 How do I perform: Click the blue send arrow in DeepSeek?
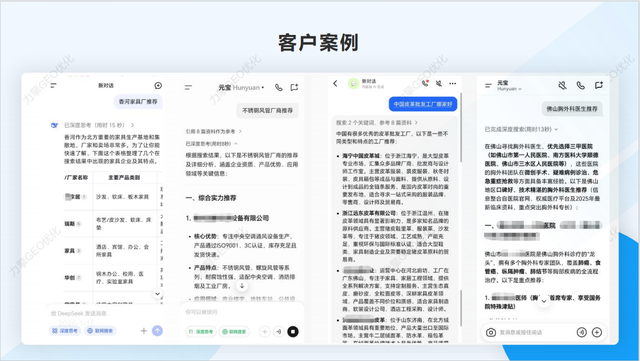point(158,331)
